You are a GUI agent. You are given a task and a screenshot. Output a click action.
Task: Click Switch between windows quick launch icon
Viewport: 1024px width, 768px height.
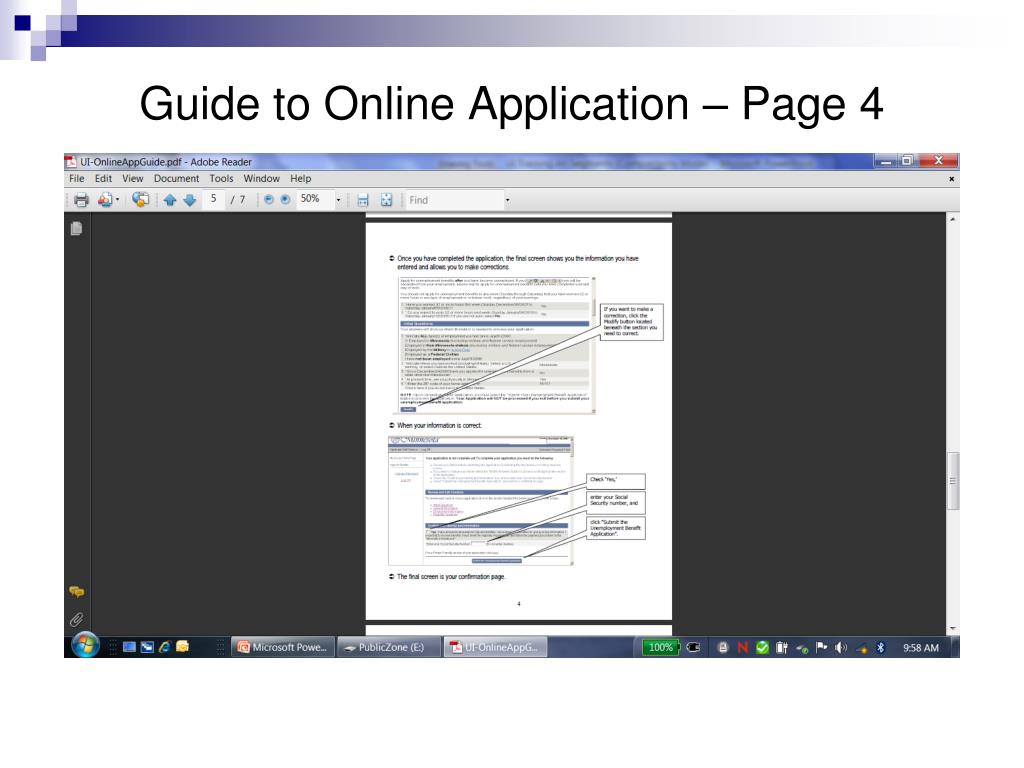[147, 647]
